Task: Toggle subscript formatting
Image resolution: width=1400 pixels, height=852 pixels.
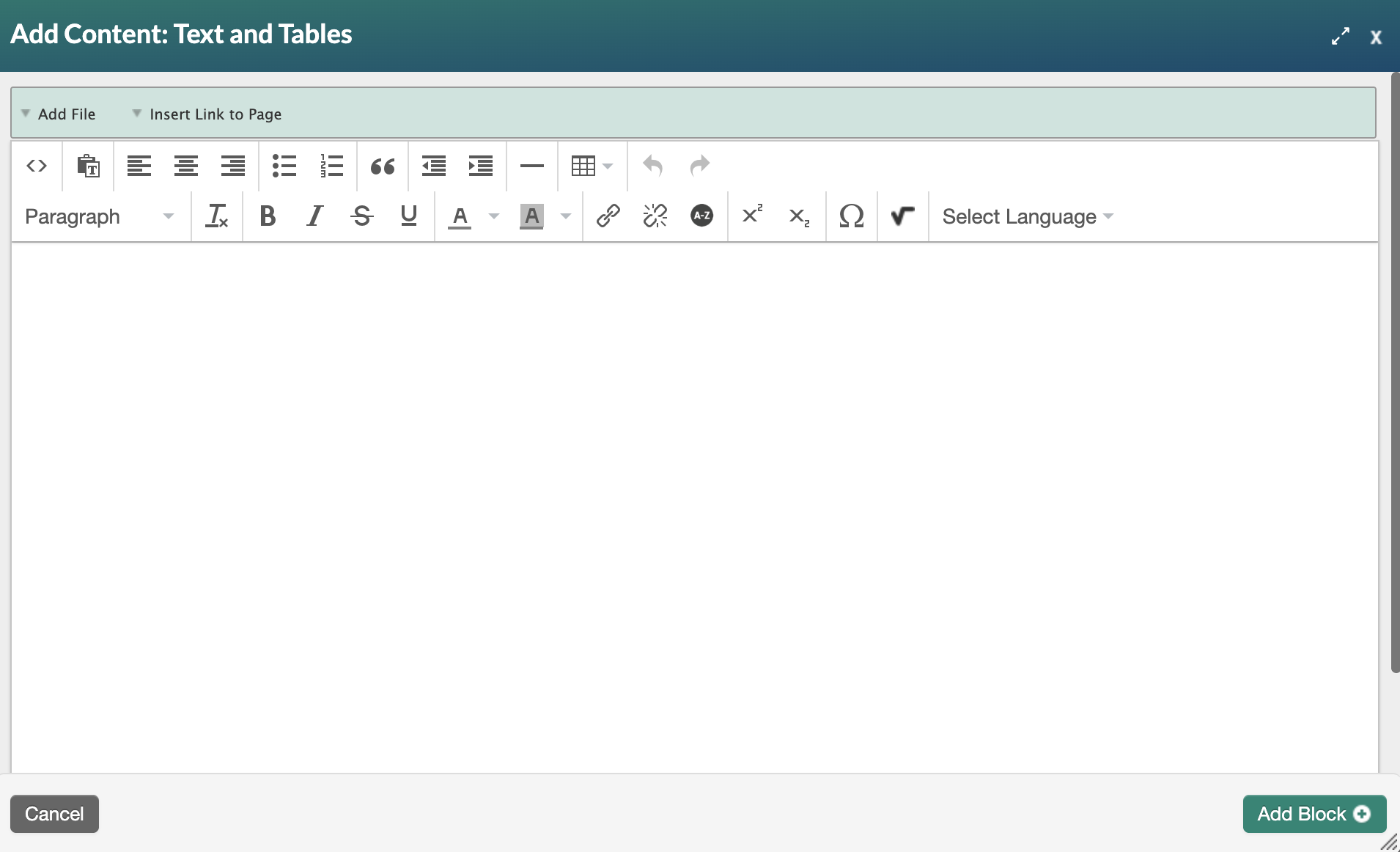Action: click(x=800, y=217)
